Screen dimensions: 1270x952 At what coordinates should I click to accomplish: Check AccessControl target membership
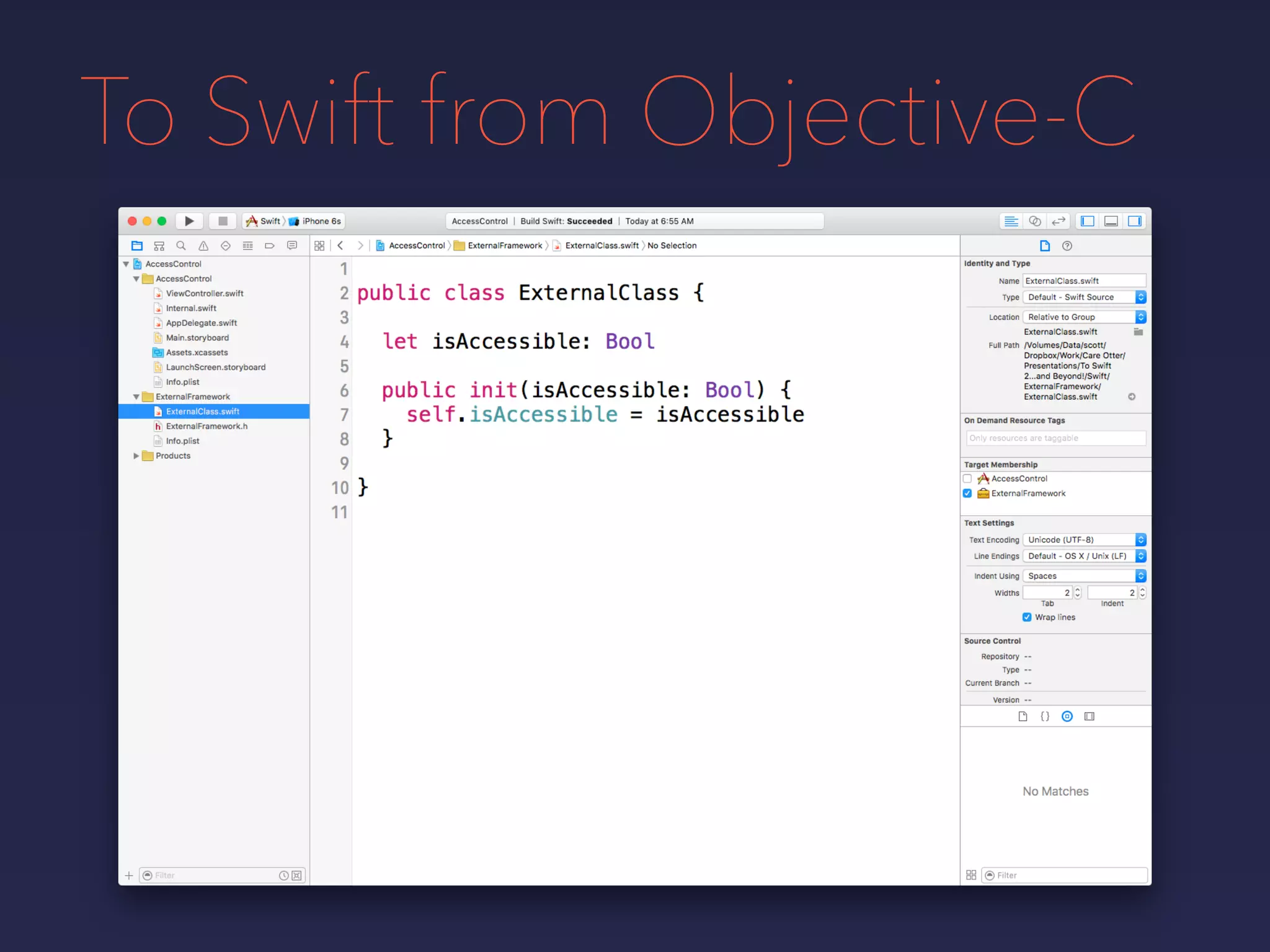coord(967,478)
